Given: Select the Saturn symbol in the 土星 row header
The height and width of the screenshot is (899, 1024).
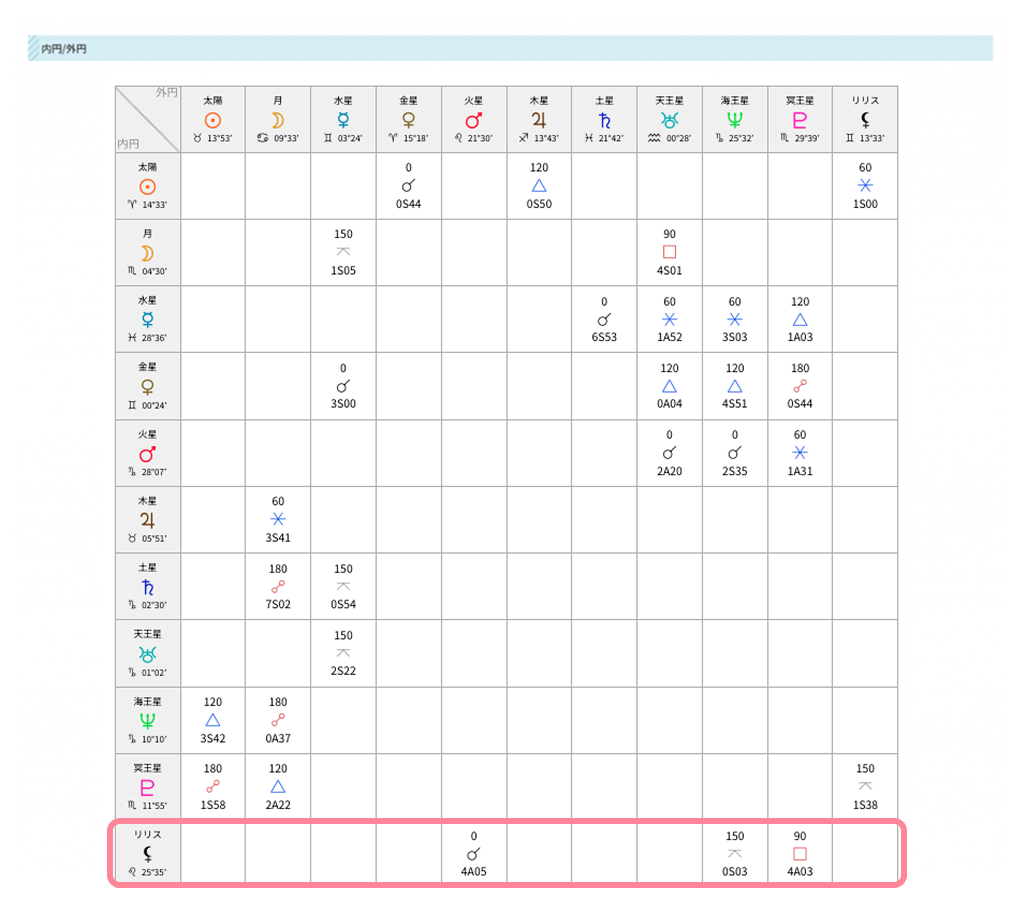Looking at the screenshot, I should click(147, 586).
